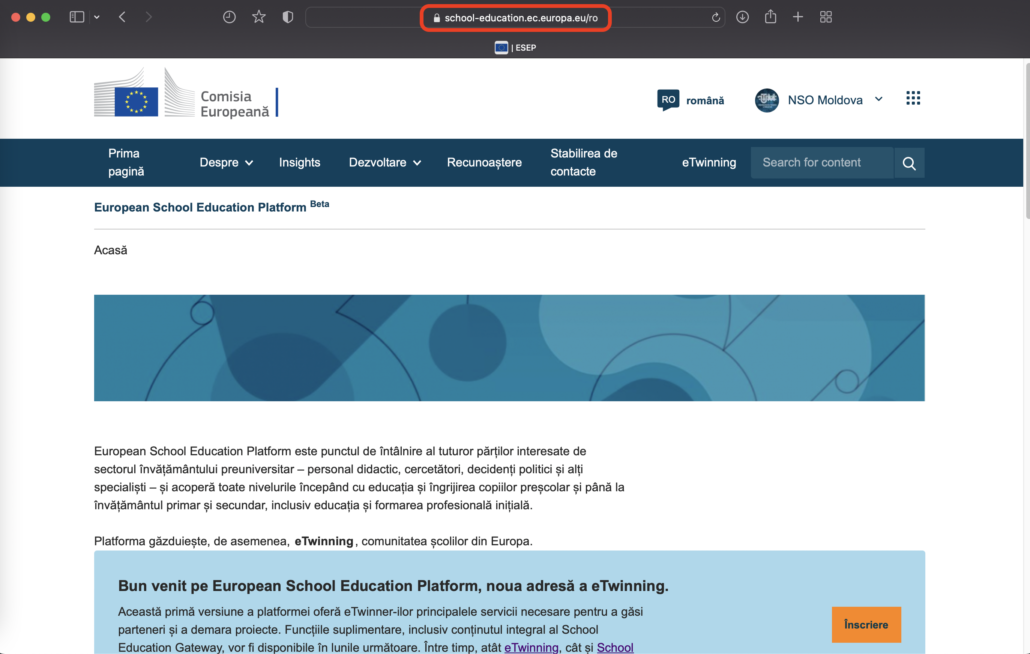This screenshot has height=654, width=1030.
Task: Open the Insights menu item
Action: pyautogui.click(x=300, y=162)
